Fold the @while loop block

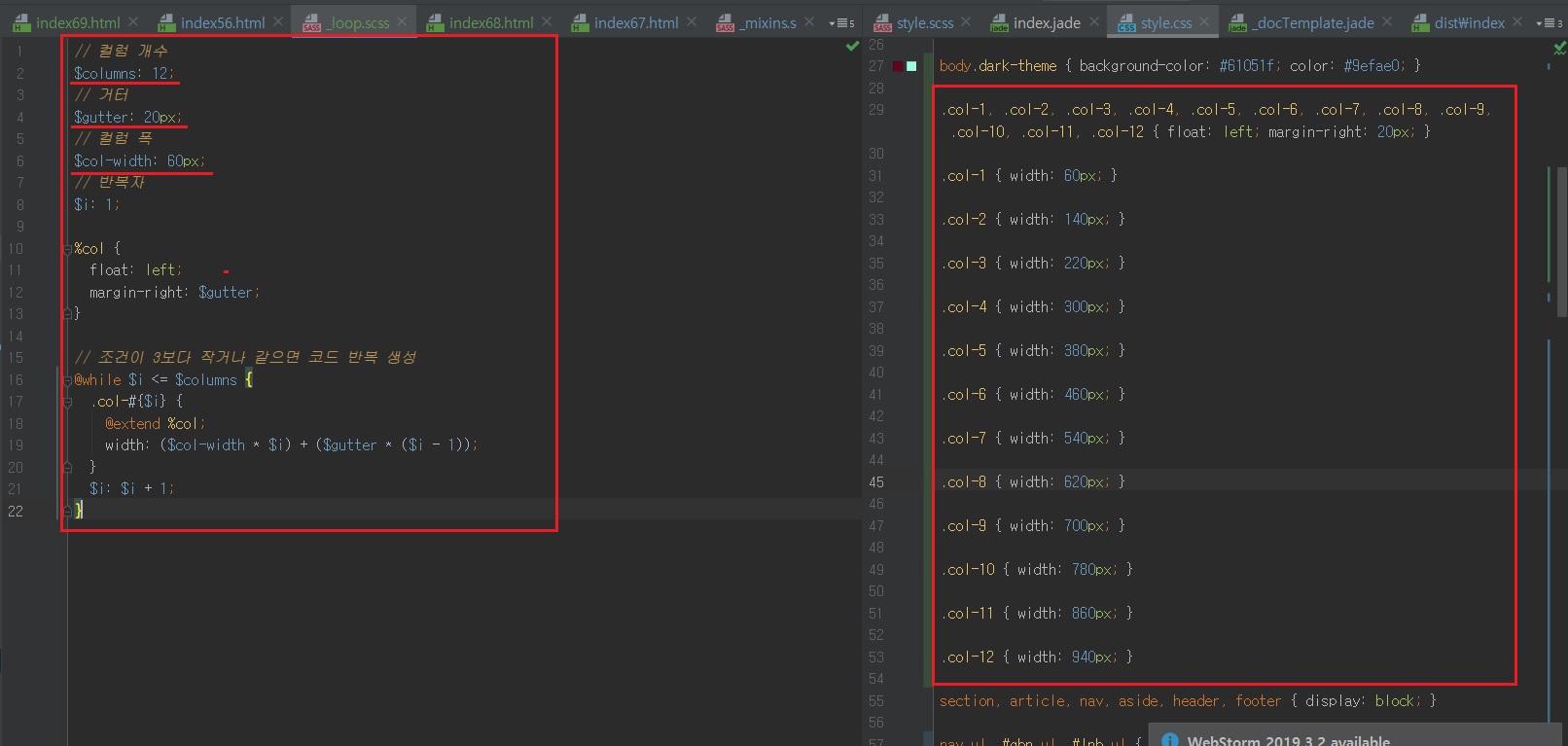tap(68, 380)
